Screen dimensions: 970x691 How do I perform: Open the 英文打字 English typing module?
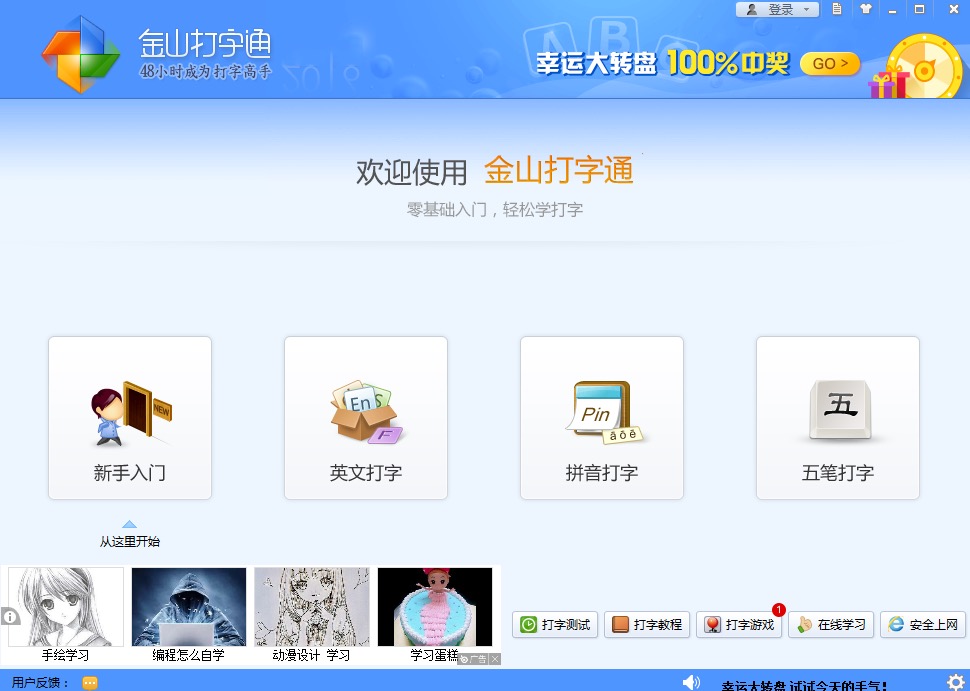tap(366, 418)
